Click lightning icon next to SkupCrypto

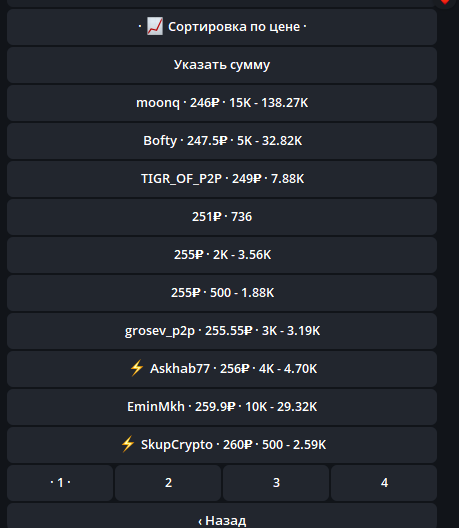[128, 444]
